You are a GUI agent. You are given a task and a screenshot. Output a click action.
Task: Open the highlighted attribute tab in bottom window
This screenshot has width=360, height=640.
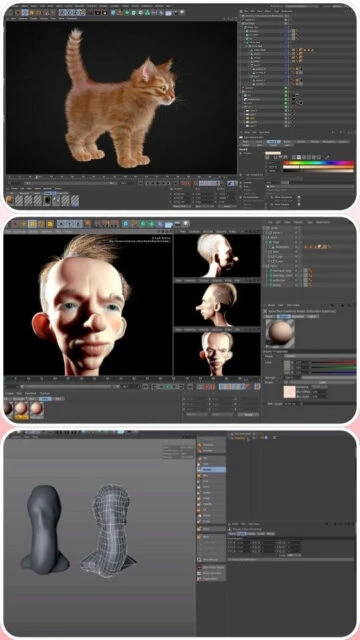tap(242, 533)
